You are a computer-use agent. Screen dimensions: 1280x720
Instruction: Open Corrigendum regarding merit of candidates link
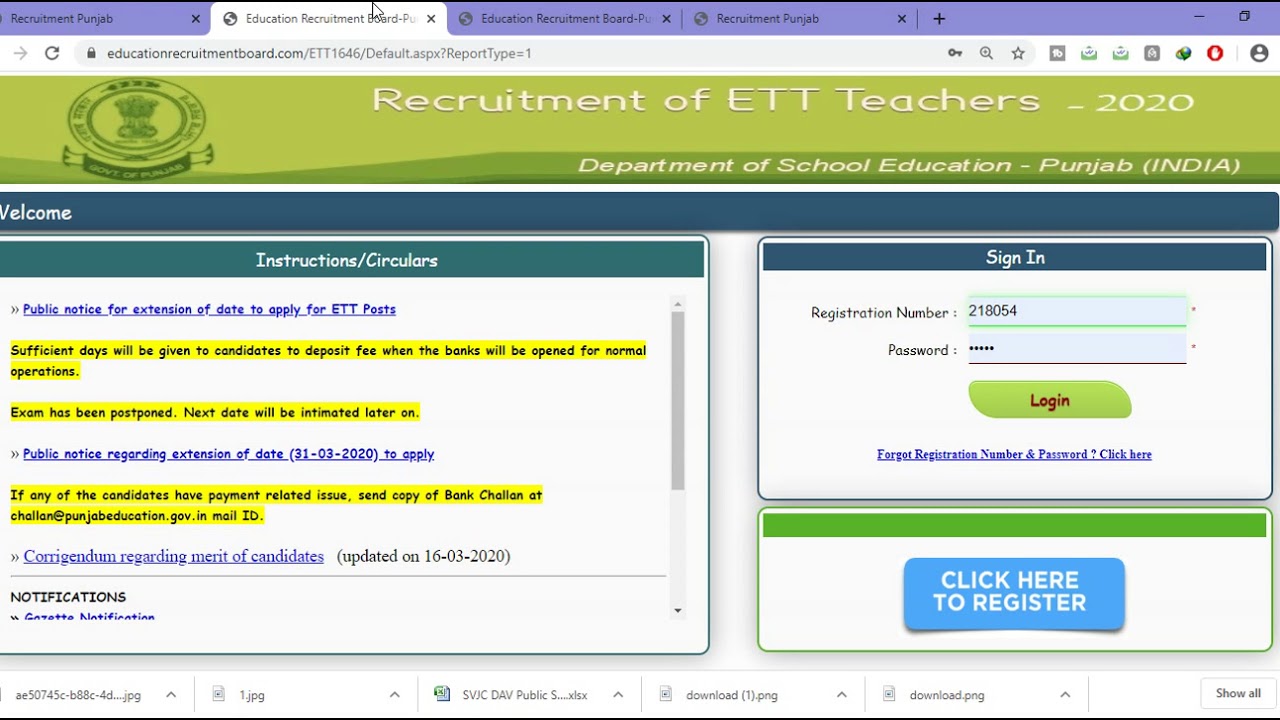[x=173, y=556]
